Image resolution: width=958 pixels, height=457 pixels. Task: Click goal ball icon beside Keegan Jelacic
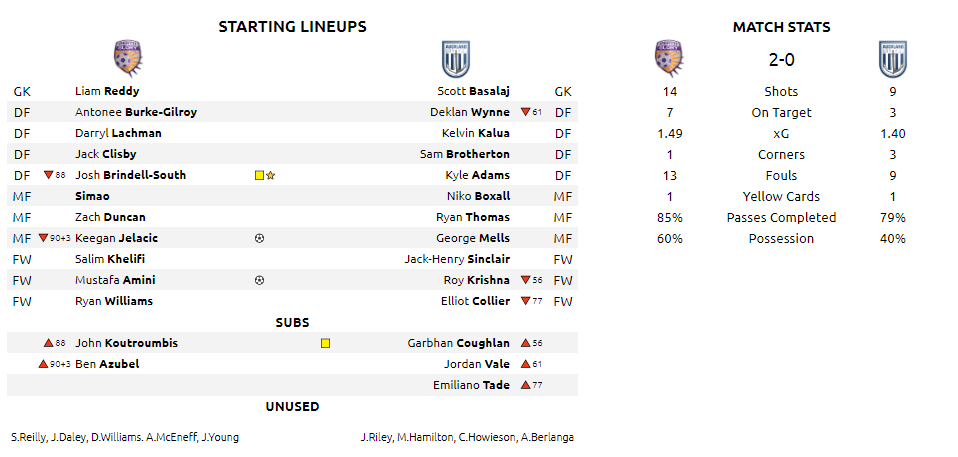point(259,238)
